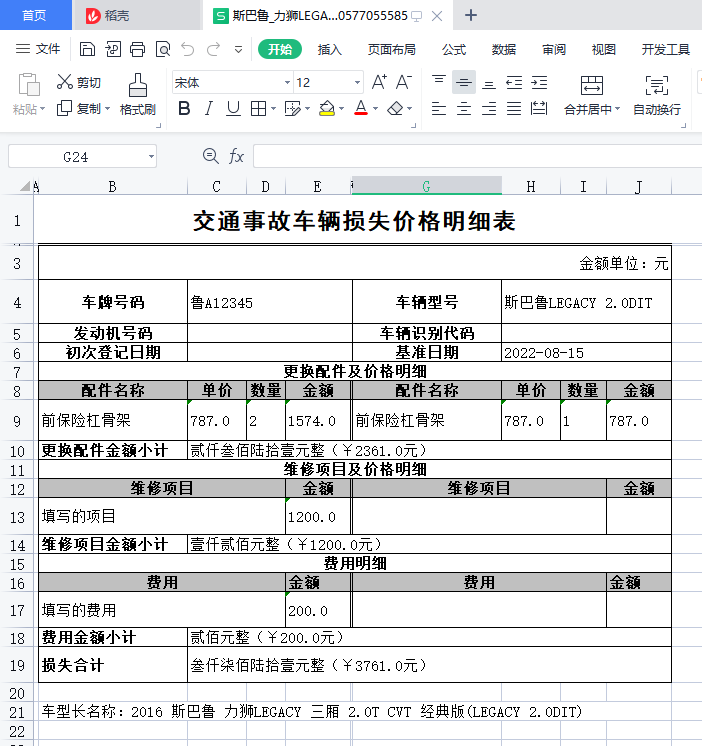Click the Redo arrow
702x746 pixels.
[213, 49]
